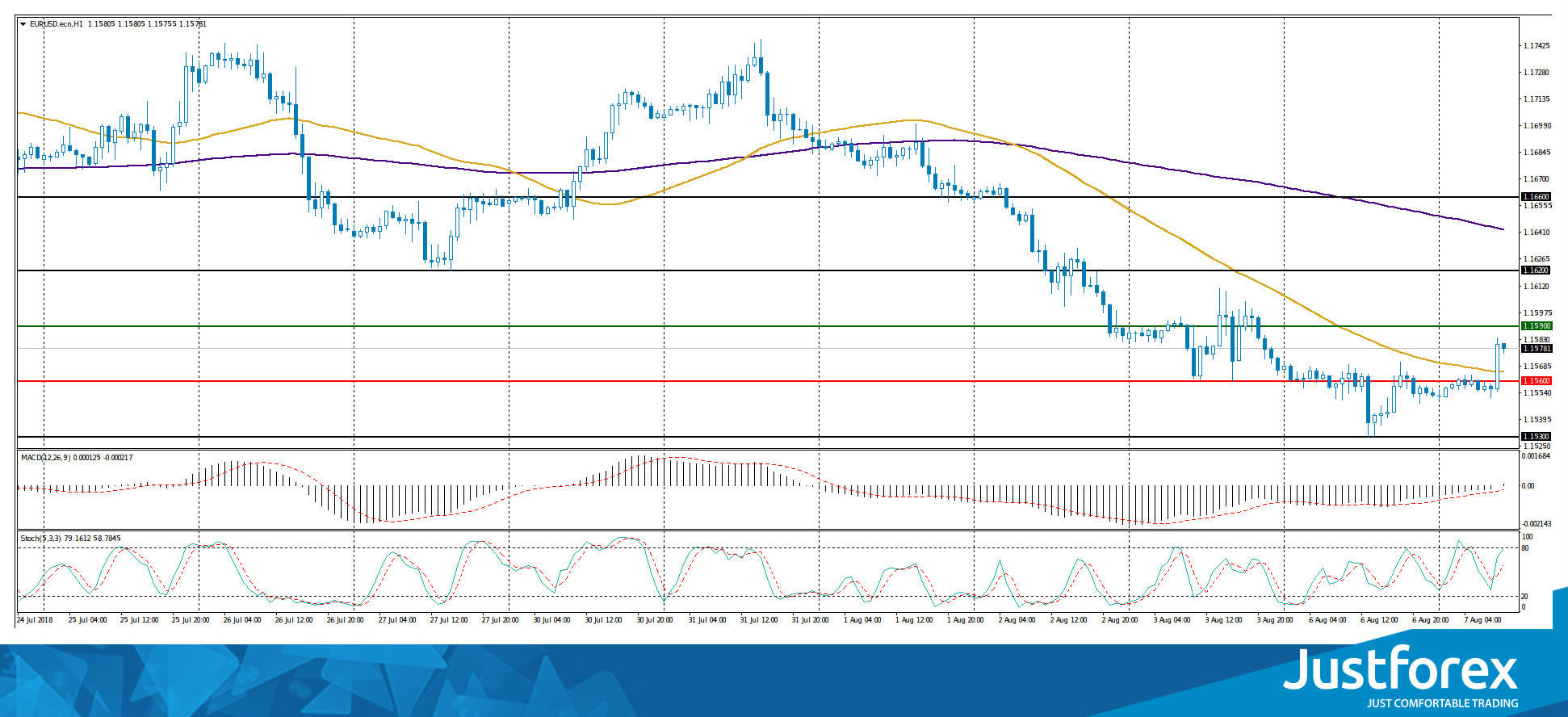Click the 1.15395 price scale value
Viewport: 1568px width, 717px height.
coord(1536,419)
